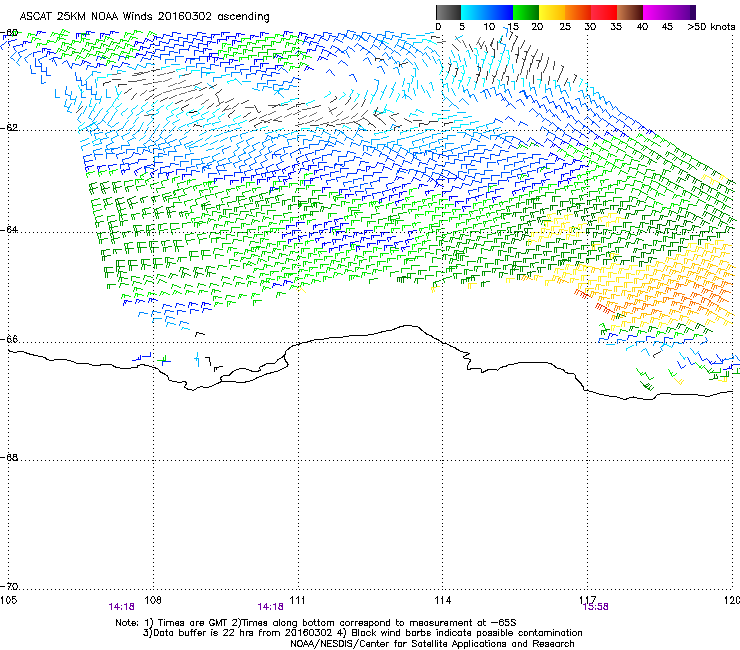Click the longitude label '114'
Viewport: 740px width, 650px height.
(443, 600)
